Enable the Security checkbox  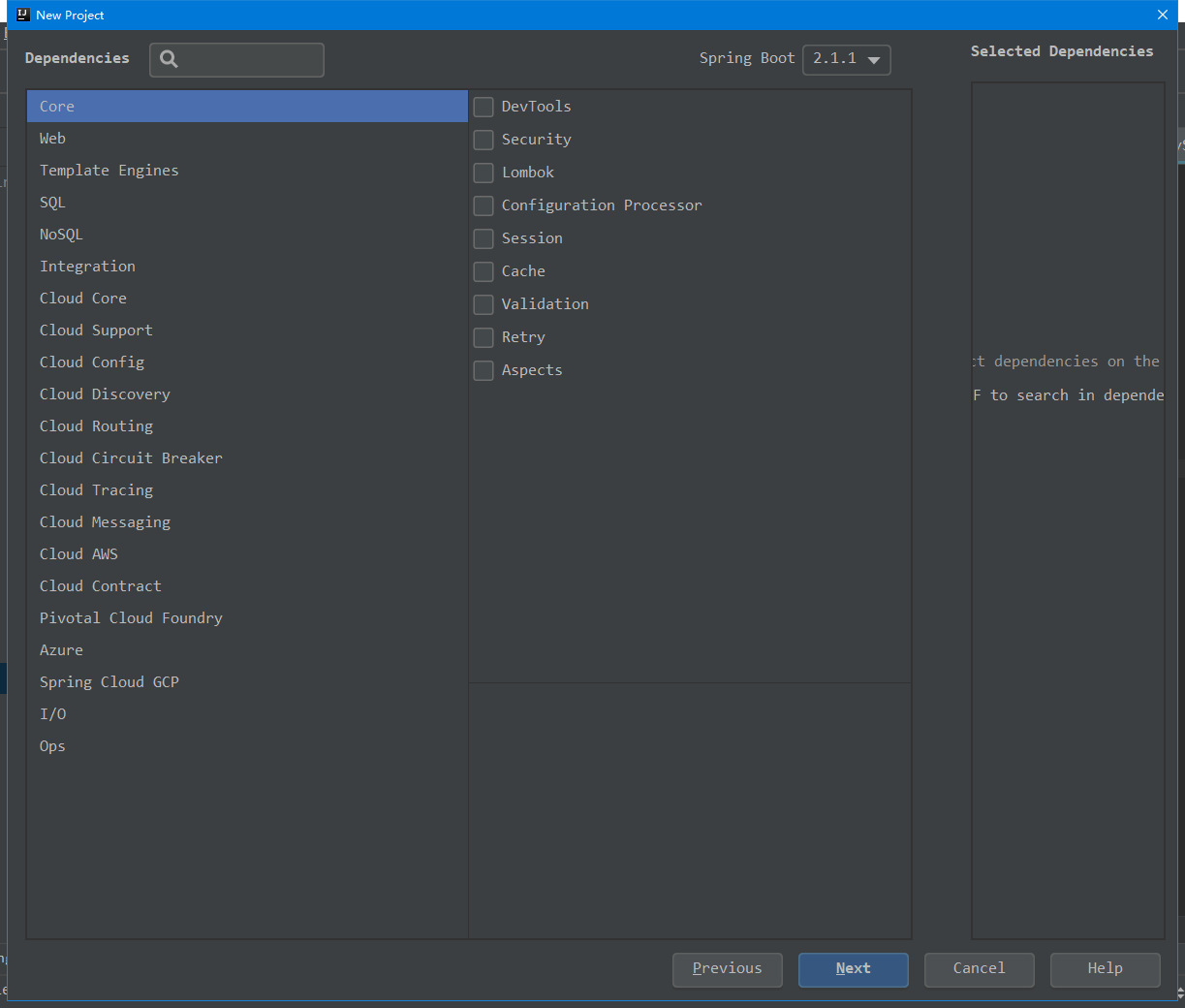(483, 140)
